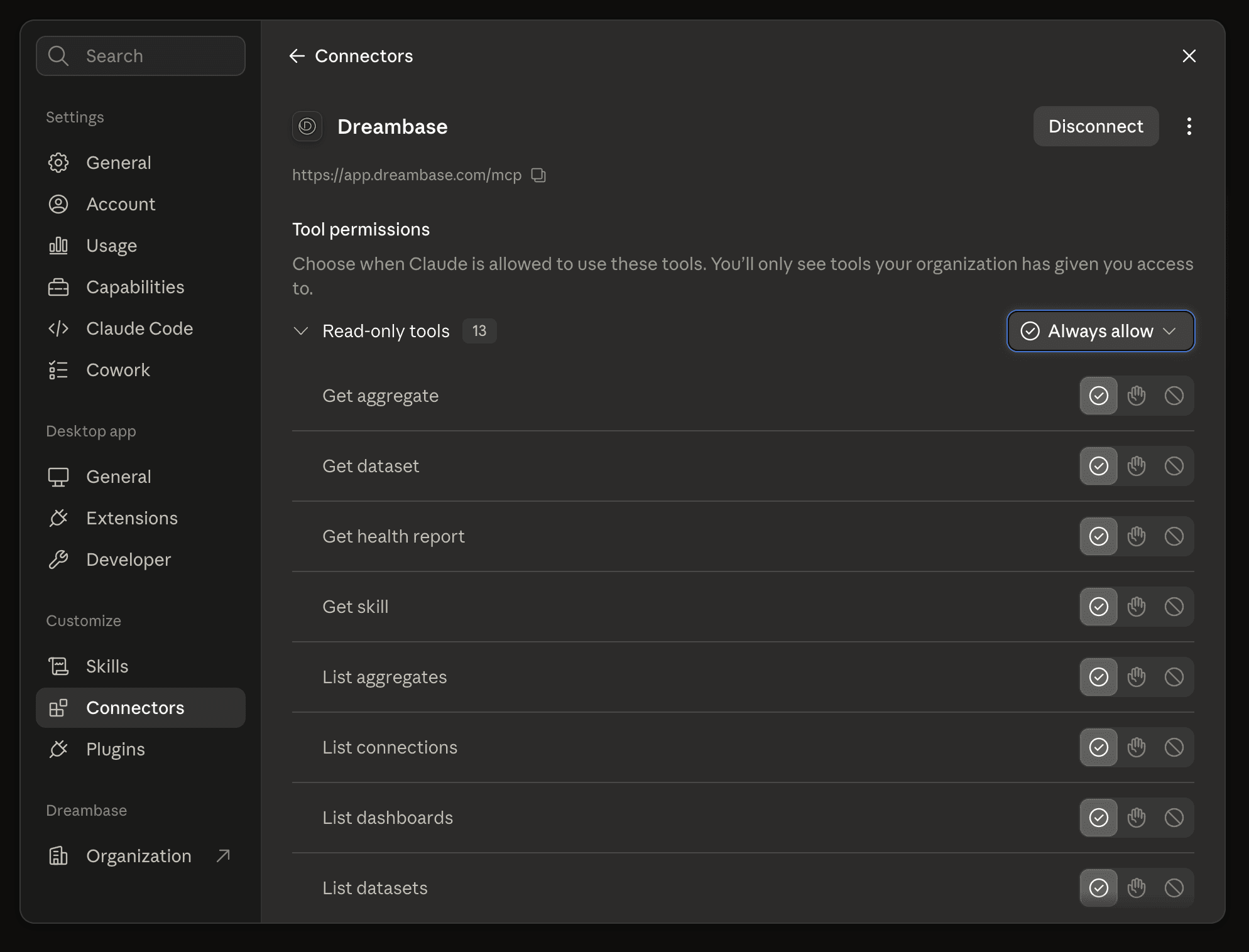Click the read-only tools count badge 13
This screenshot has height=952, width=1249.
(x=479, y=331)
